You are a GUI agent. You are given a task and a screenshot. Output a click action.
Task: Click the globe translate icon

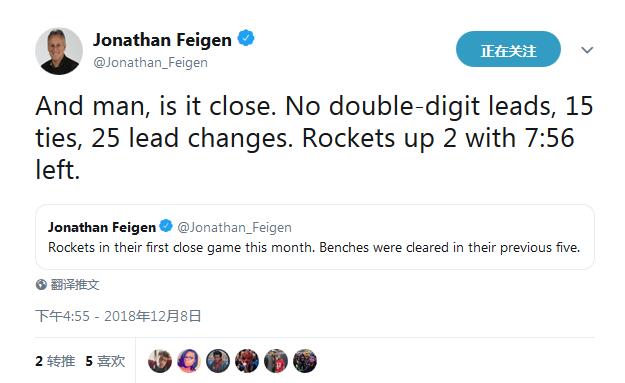(41, 285)
